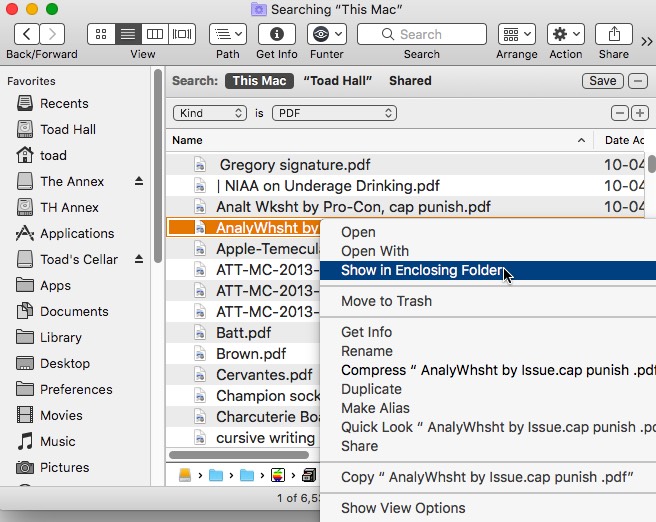The height and width of the screenshot is (522, 656).
Task: Open Documents in the sidebar
Action: click(x=74, y=311)
